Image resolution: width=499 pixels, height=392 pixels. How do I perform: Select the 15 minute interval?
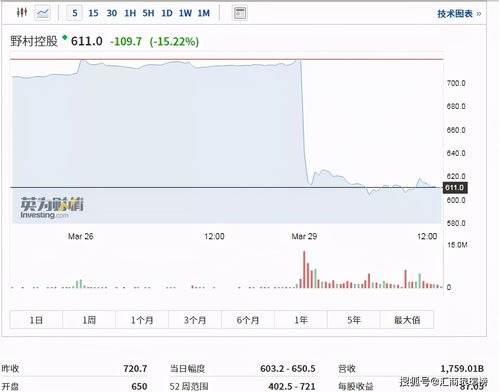93,13
